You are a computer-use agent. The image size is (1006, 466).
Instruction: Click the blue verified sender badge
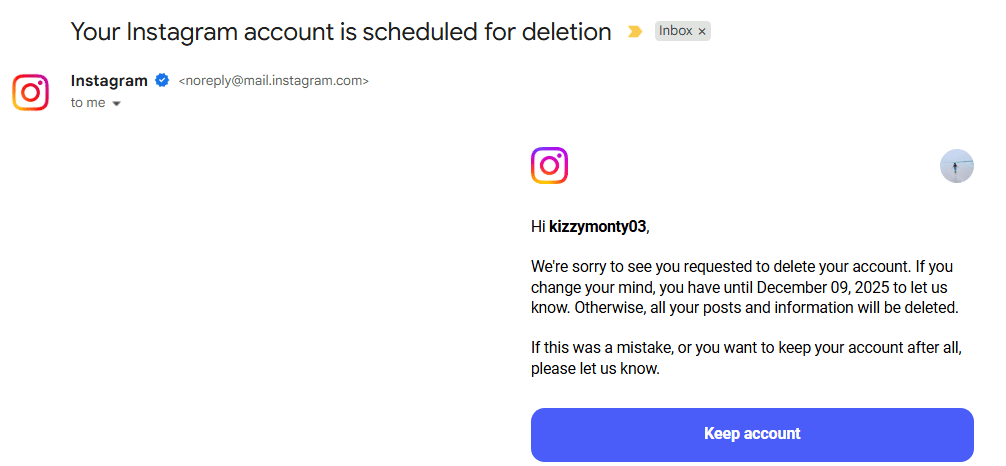[x=162, y=81]
